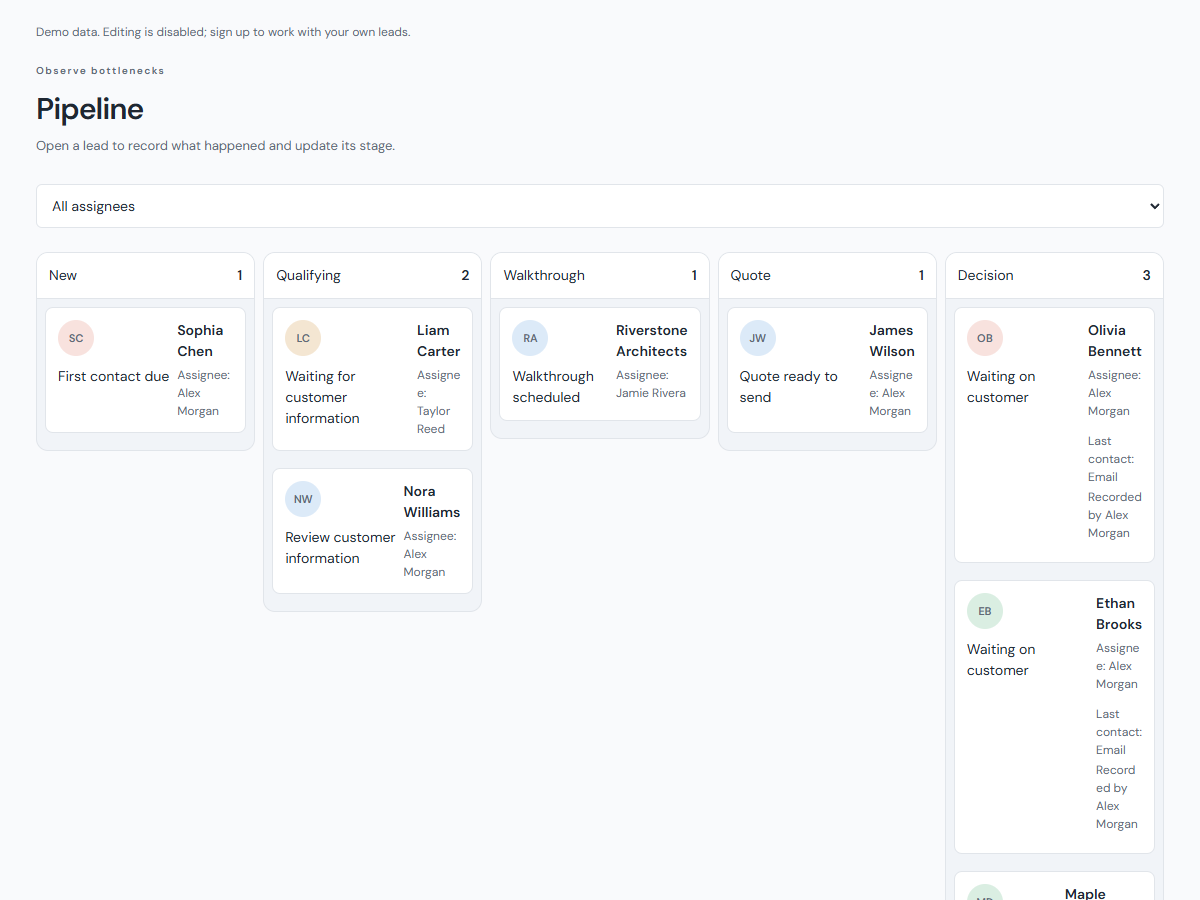Click the demo data notice text
This screenshot has height=900, width=1200.
pos(223,32)
